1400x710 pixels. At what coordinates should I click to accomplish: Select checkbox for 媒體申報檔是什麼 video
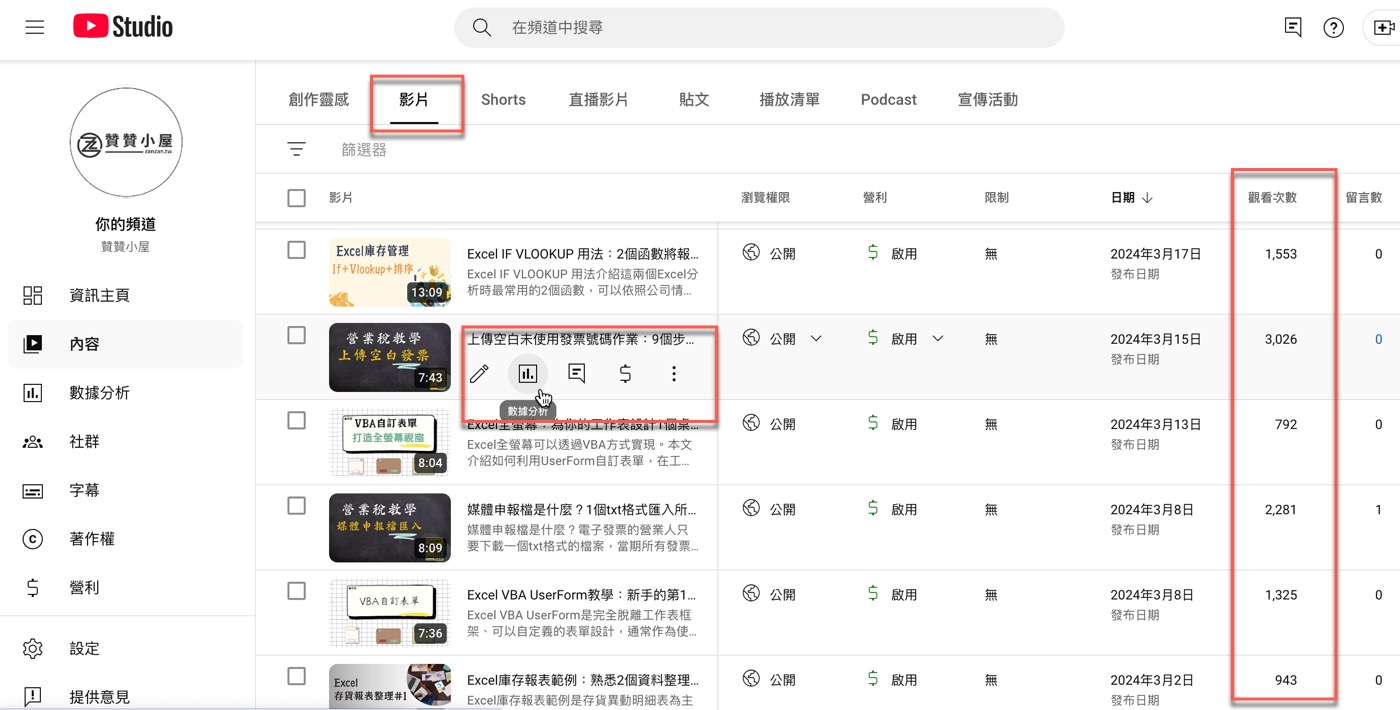point(296,506)
